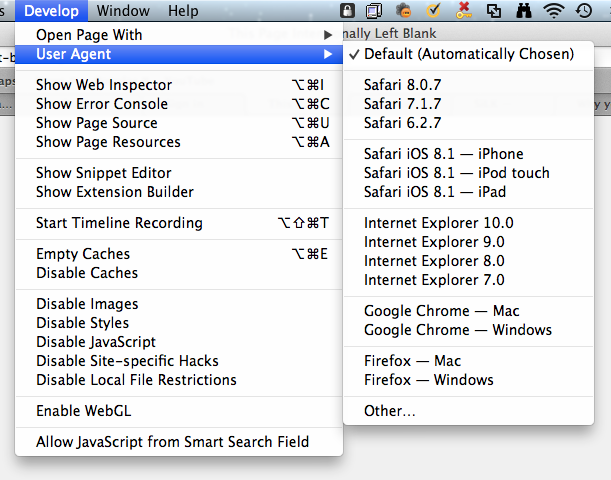Open the Help menu
Viewport: 611px width, 480px height.
click(x=183, y=11)
